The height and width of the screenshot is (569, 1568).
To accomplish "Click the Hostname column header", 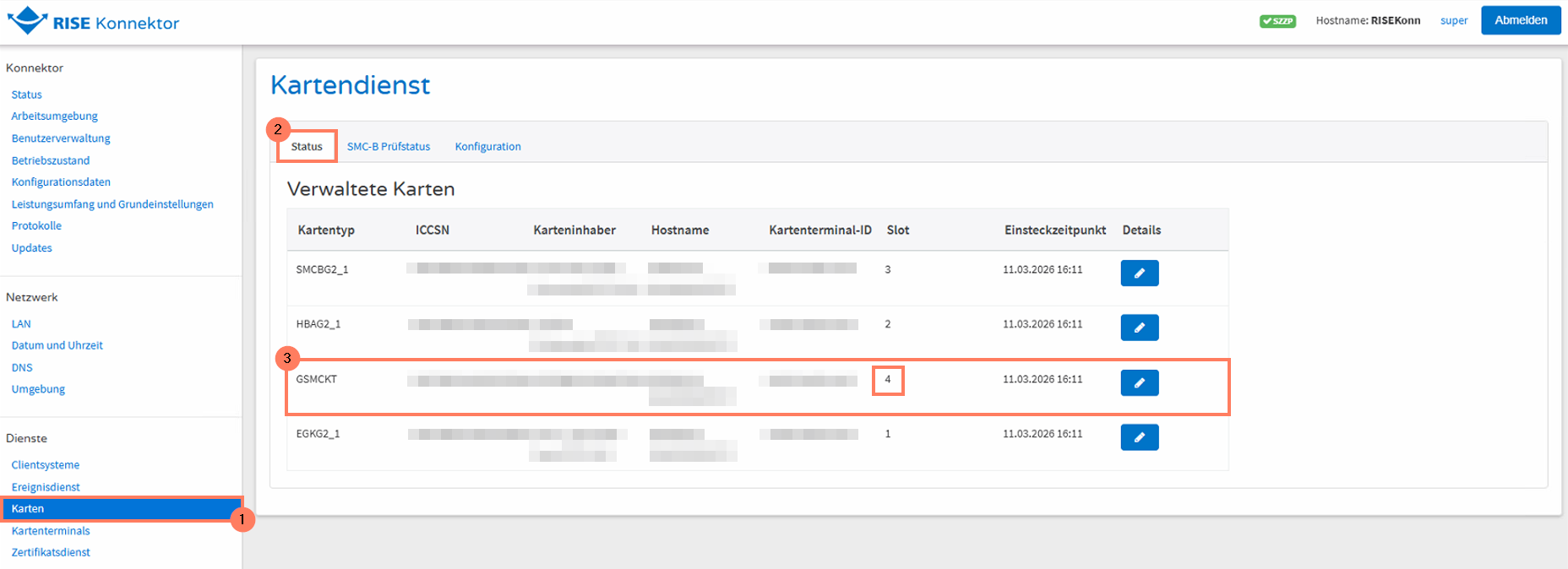I will pos(680,230).
